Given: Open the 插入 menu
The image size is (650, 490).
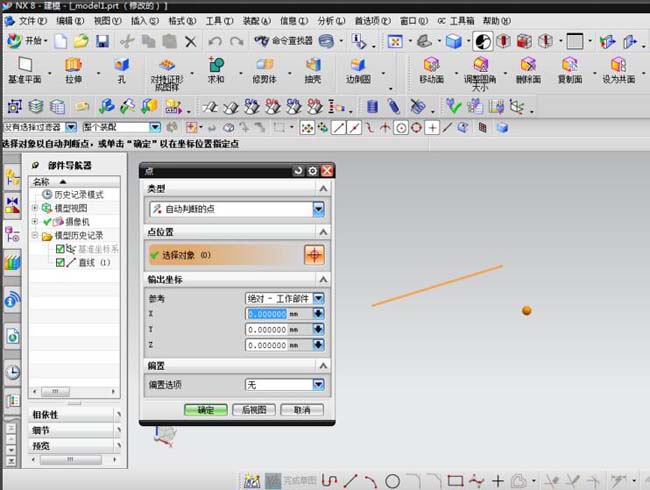Looking at the screenshot, I should tap(144, 20).
